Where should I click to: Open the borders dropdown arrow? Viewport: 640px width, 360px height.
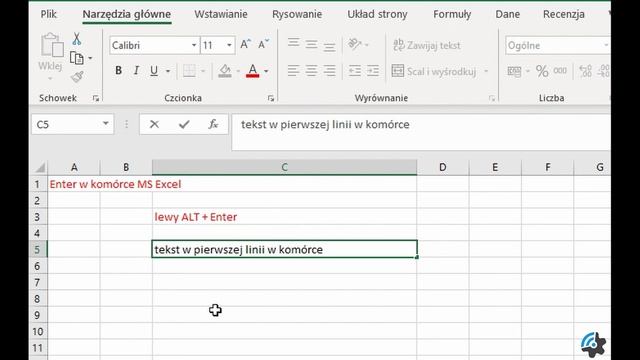coord(203,71)
